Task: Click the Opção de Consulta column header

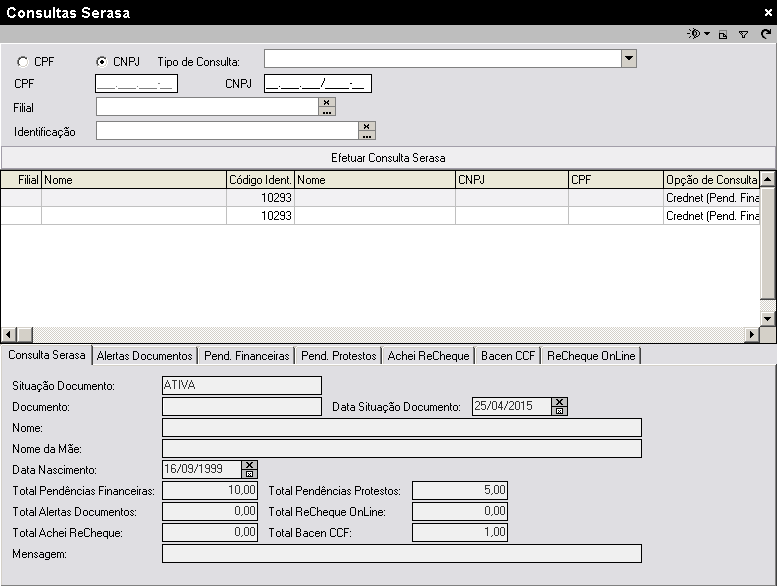Action: click(712, 180)
